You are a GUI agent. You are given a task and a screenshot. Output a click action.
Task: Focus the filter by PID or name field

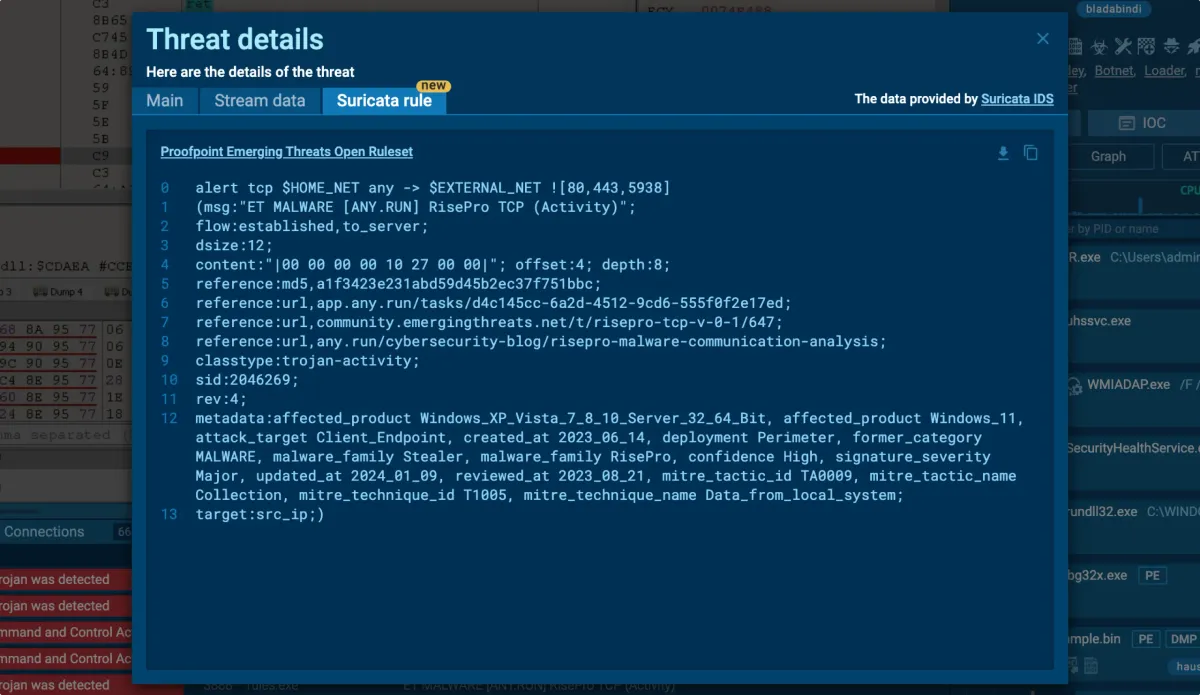coord(1133,229)
